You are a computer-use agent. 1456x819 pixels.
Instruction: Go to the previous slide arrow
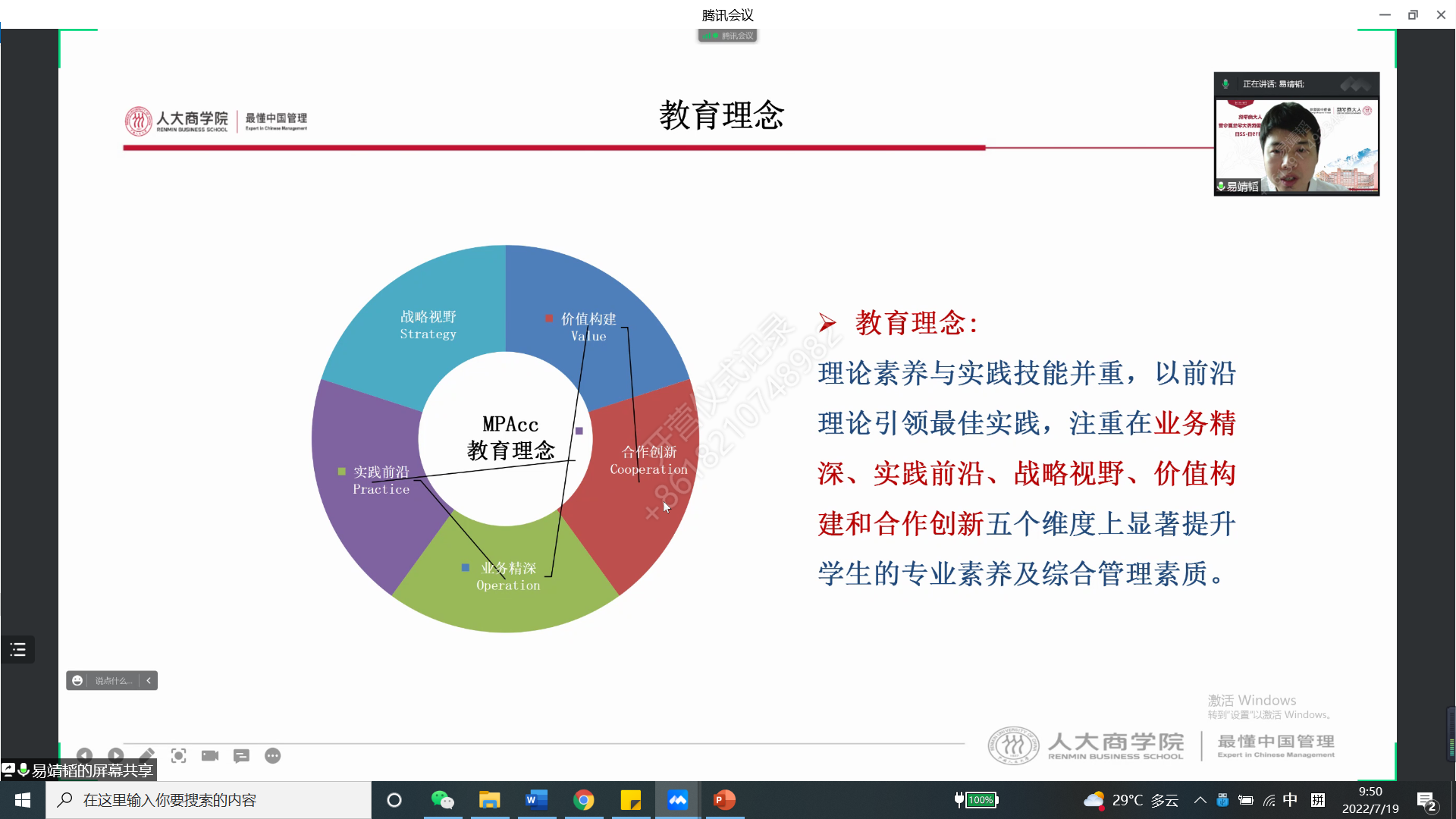click(84, 755)
